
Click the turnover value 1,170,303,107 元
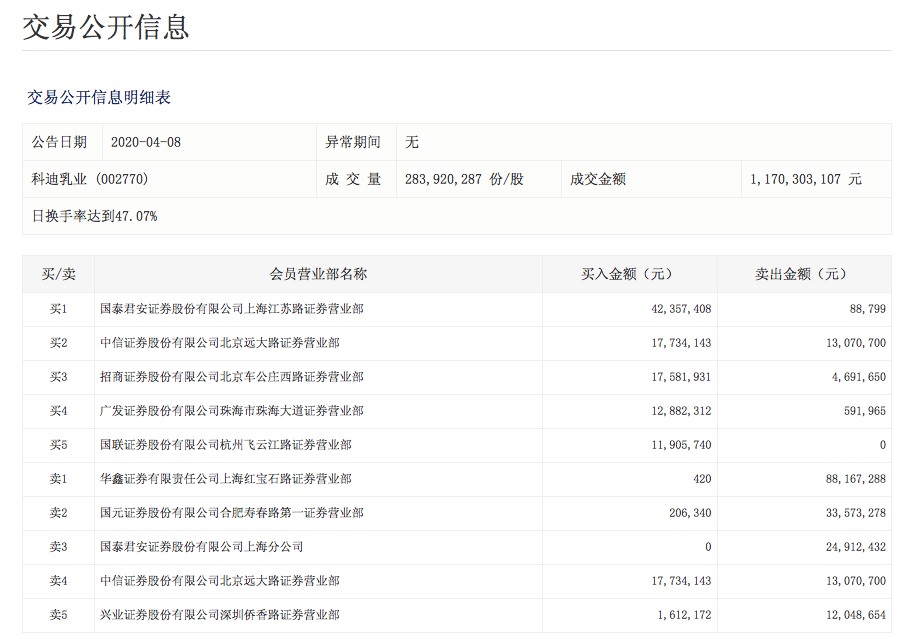(x=805, y=179)
